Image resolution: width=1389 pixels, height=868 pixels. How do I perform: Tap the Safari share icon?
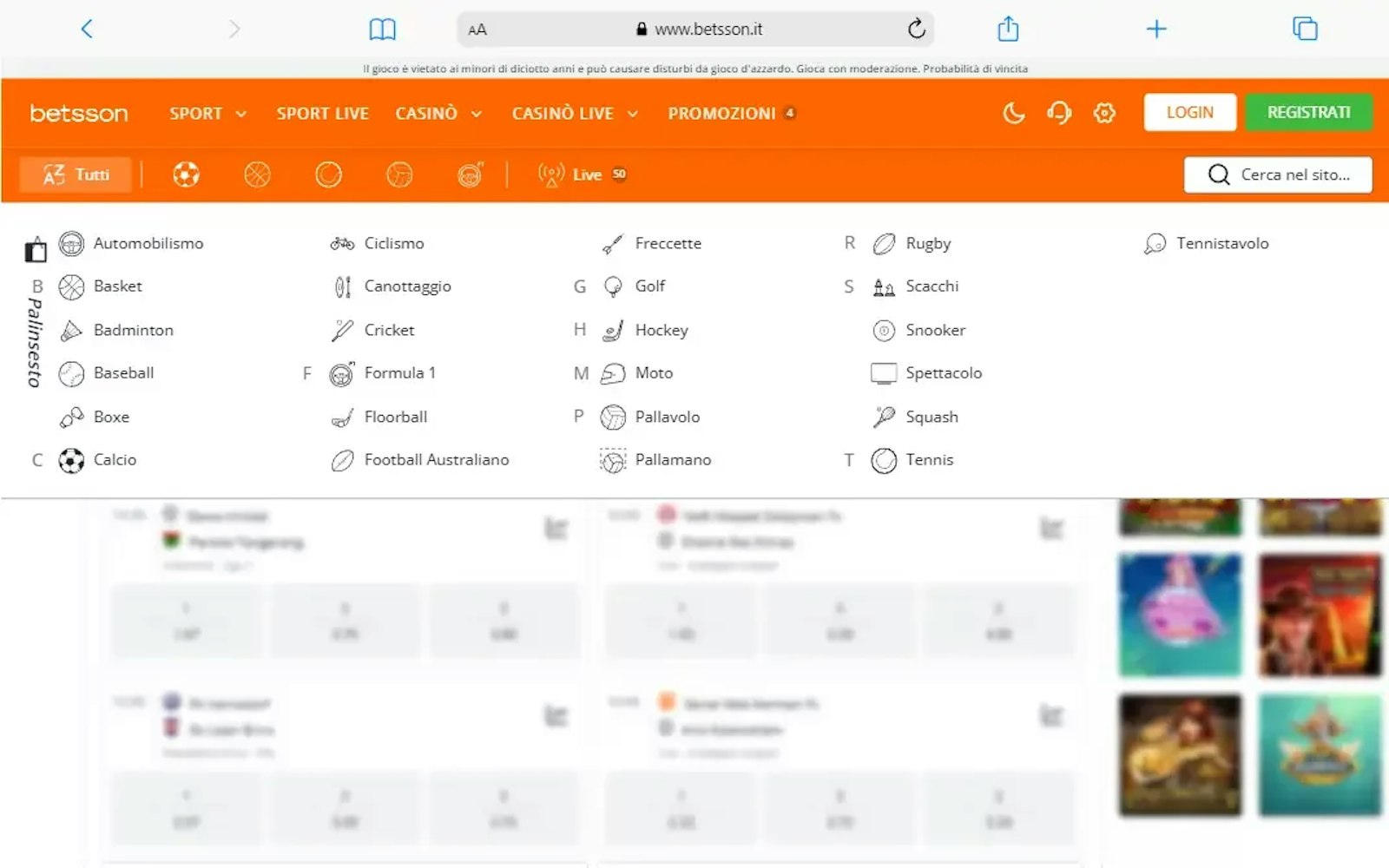[x=1007, y=29]
